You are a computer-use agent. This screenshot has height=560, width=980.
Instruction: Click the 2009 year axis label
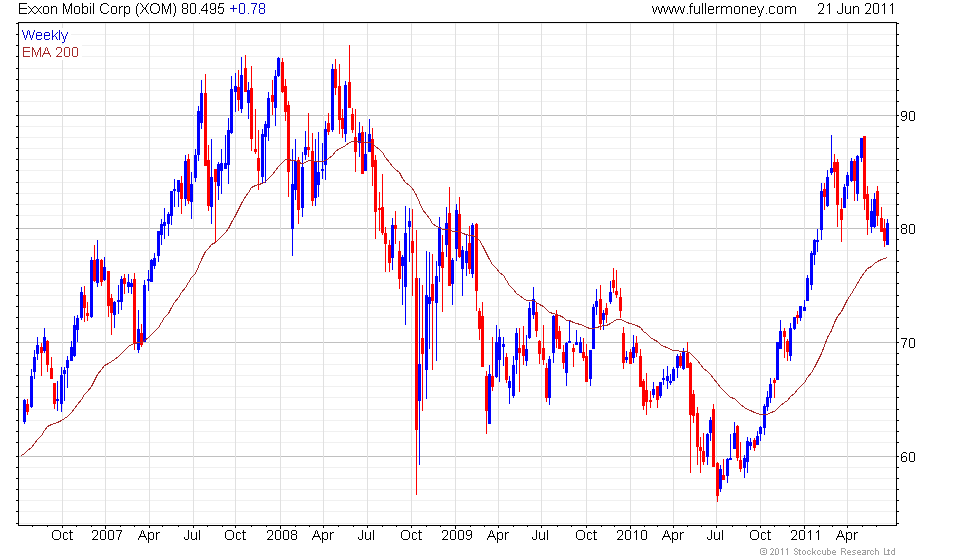[456, 536]
